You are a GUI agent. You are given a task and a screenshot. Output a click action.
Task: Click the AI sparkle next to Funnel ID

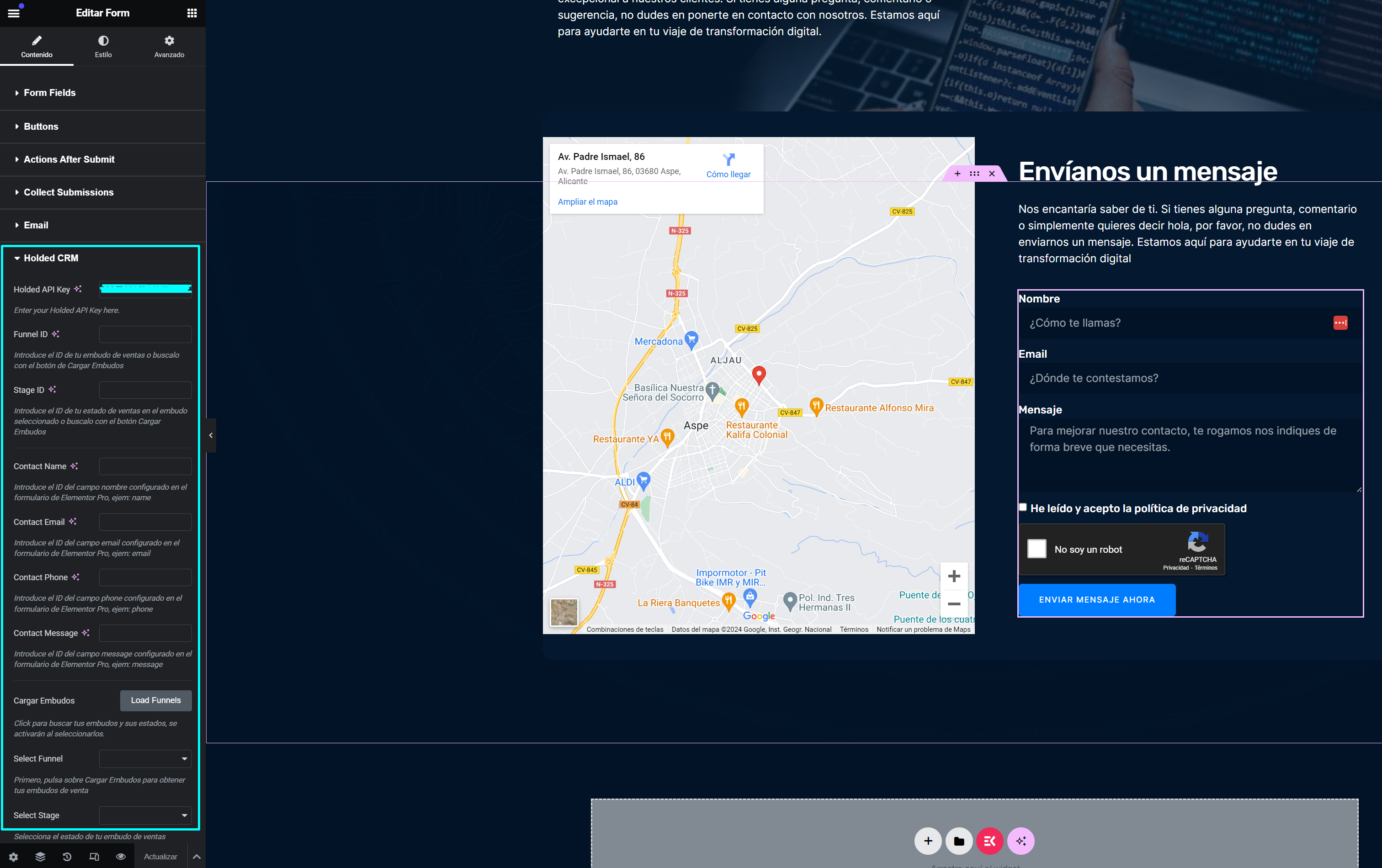pyautogui.click(x=56, y=334)
